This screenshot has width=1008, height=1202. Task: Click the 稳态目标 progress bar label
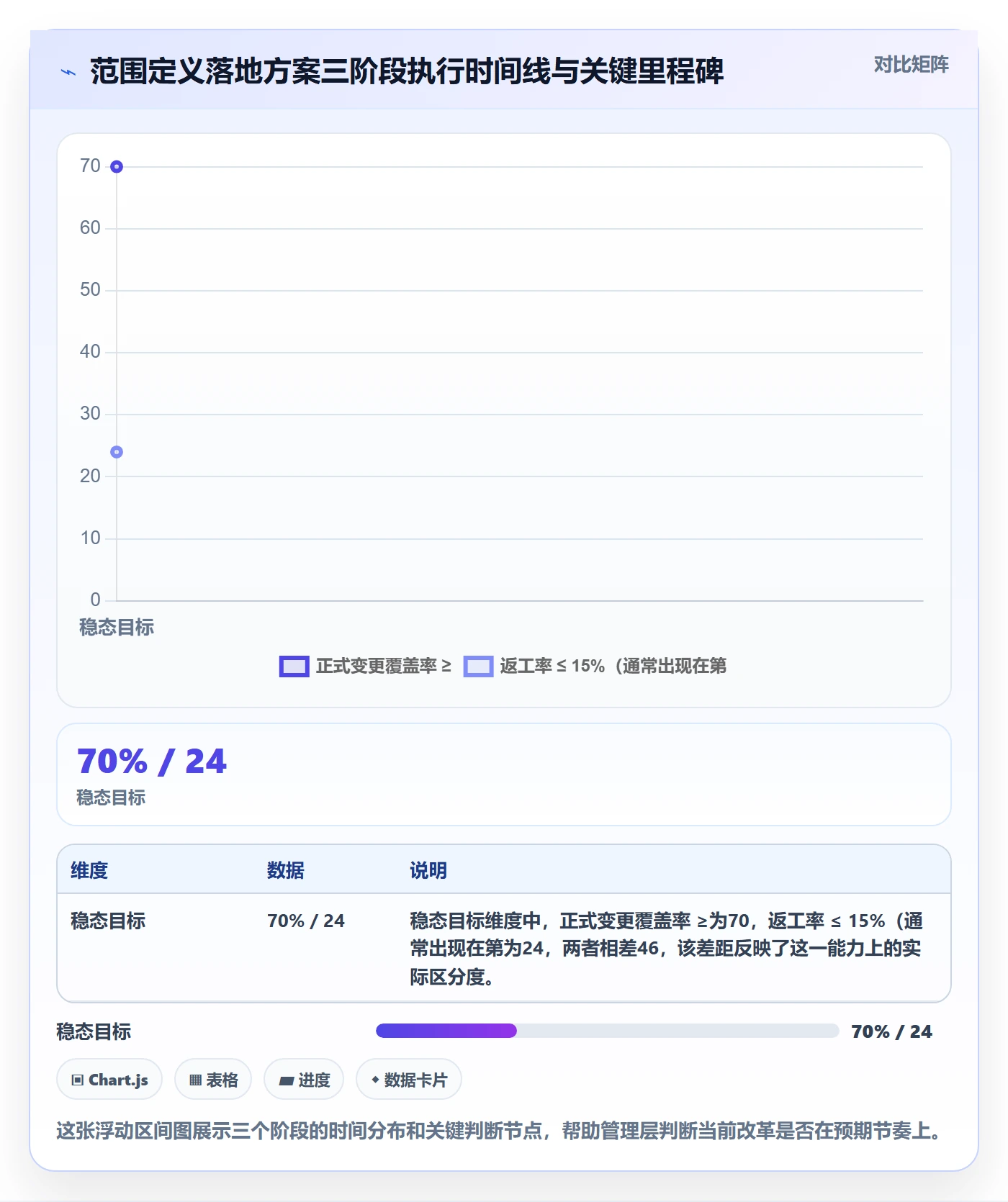tap(94, 1031)
